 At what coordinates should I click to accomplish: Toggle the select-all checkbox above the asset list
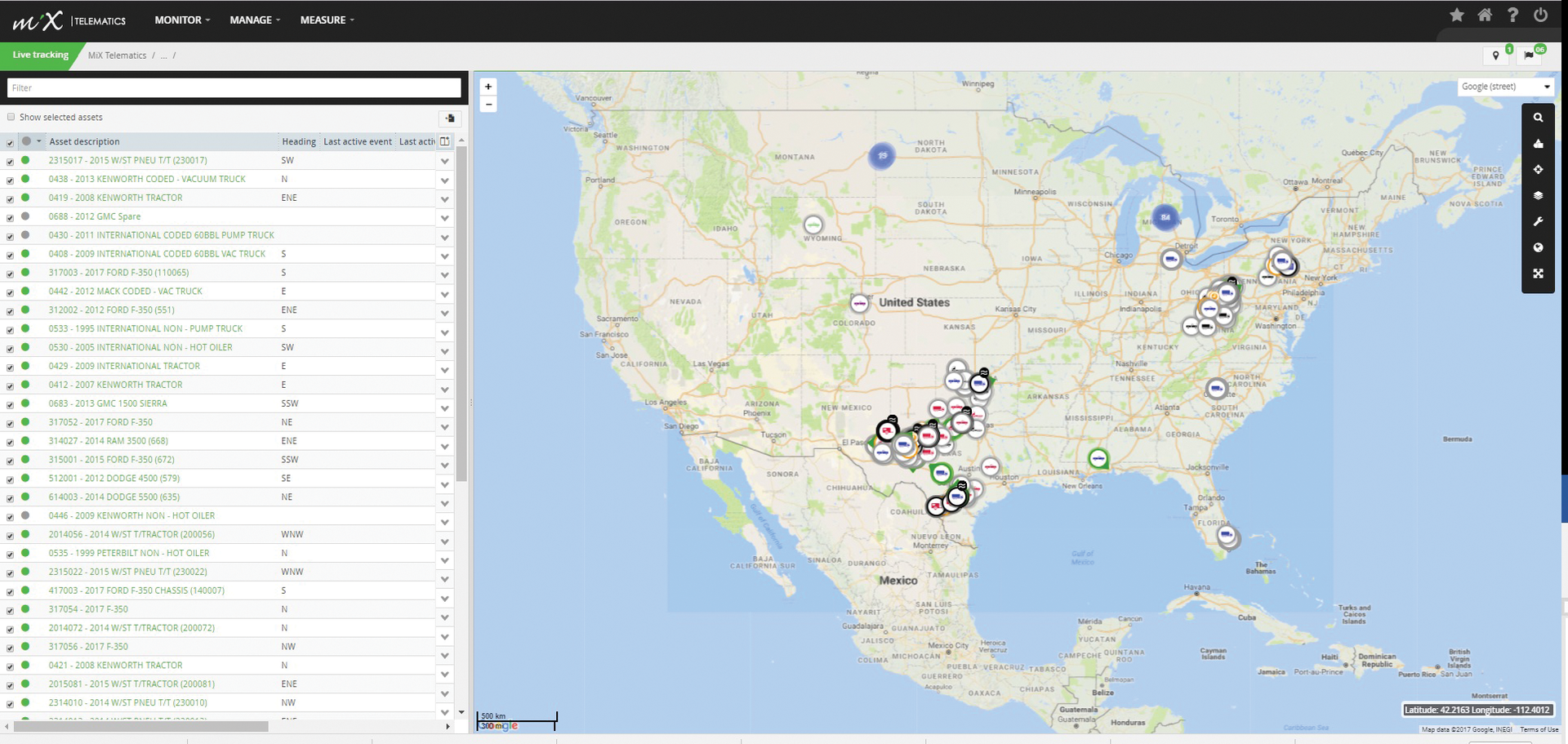pos(9,141)
